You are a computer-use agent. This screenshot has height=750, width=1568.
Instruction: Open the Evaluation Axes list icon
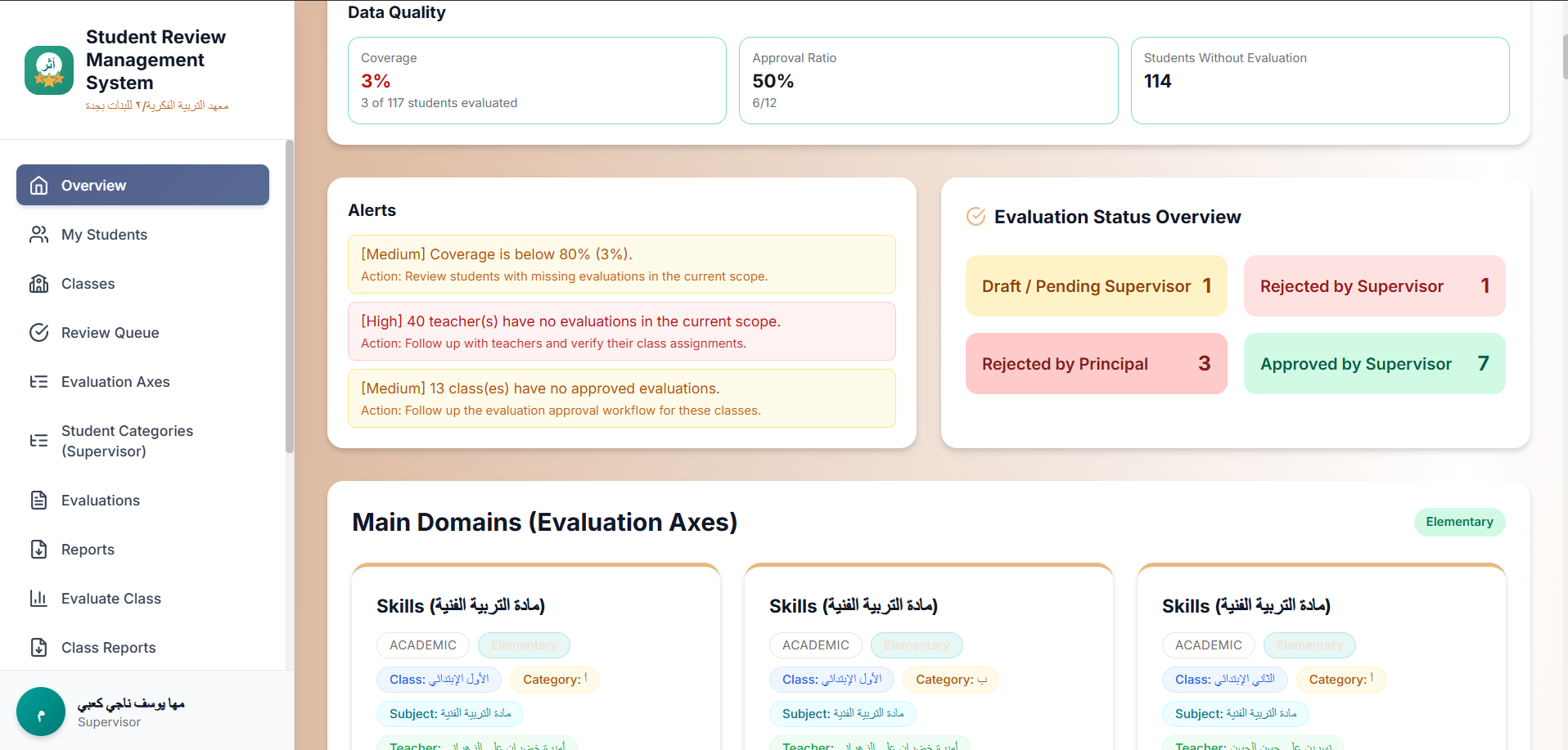coord(38,381)
